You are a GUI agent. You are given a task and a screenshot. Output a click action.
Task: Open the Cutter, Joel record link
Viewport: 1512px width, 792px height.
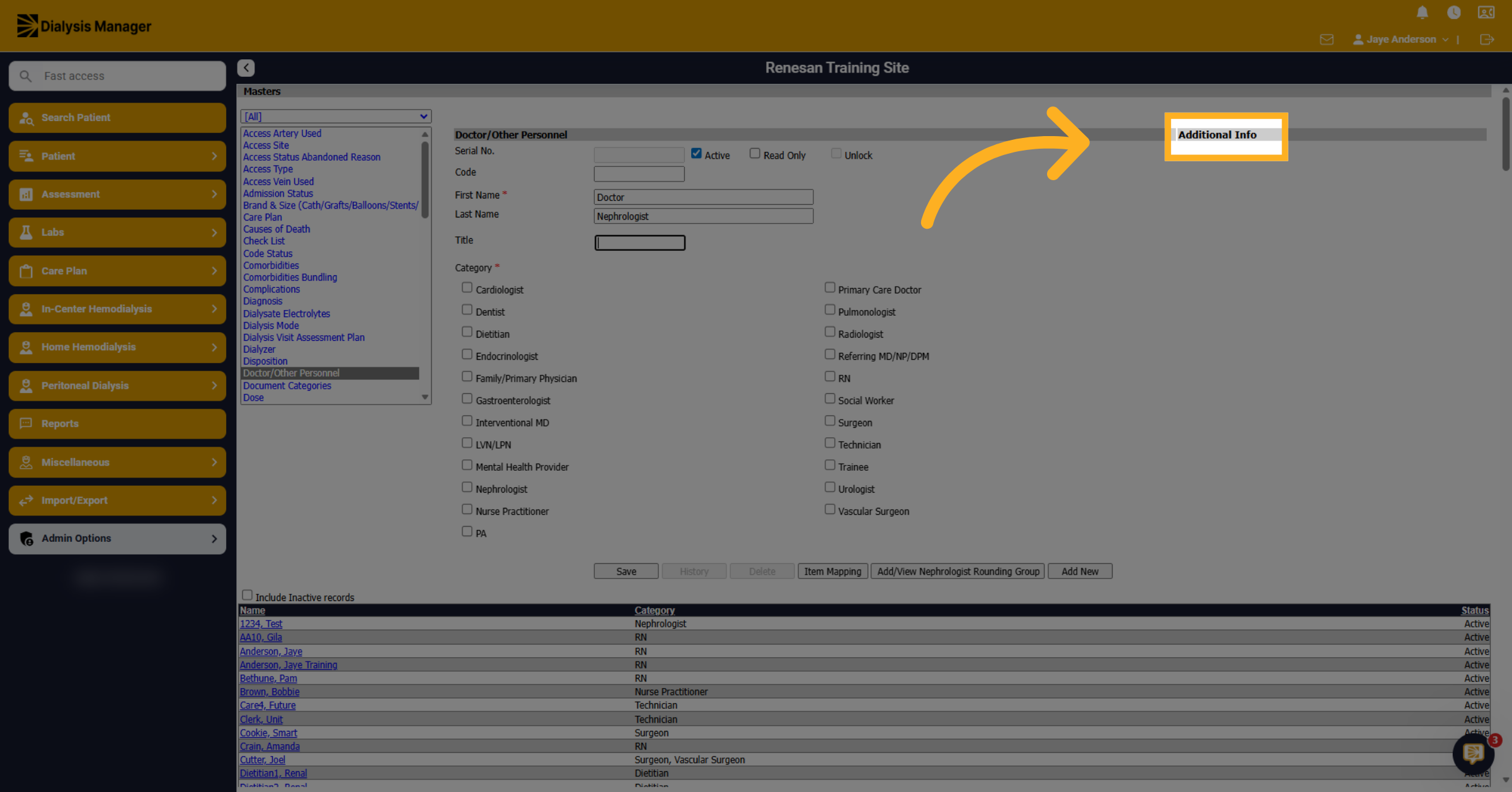pos(262,760)
